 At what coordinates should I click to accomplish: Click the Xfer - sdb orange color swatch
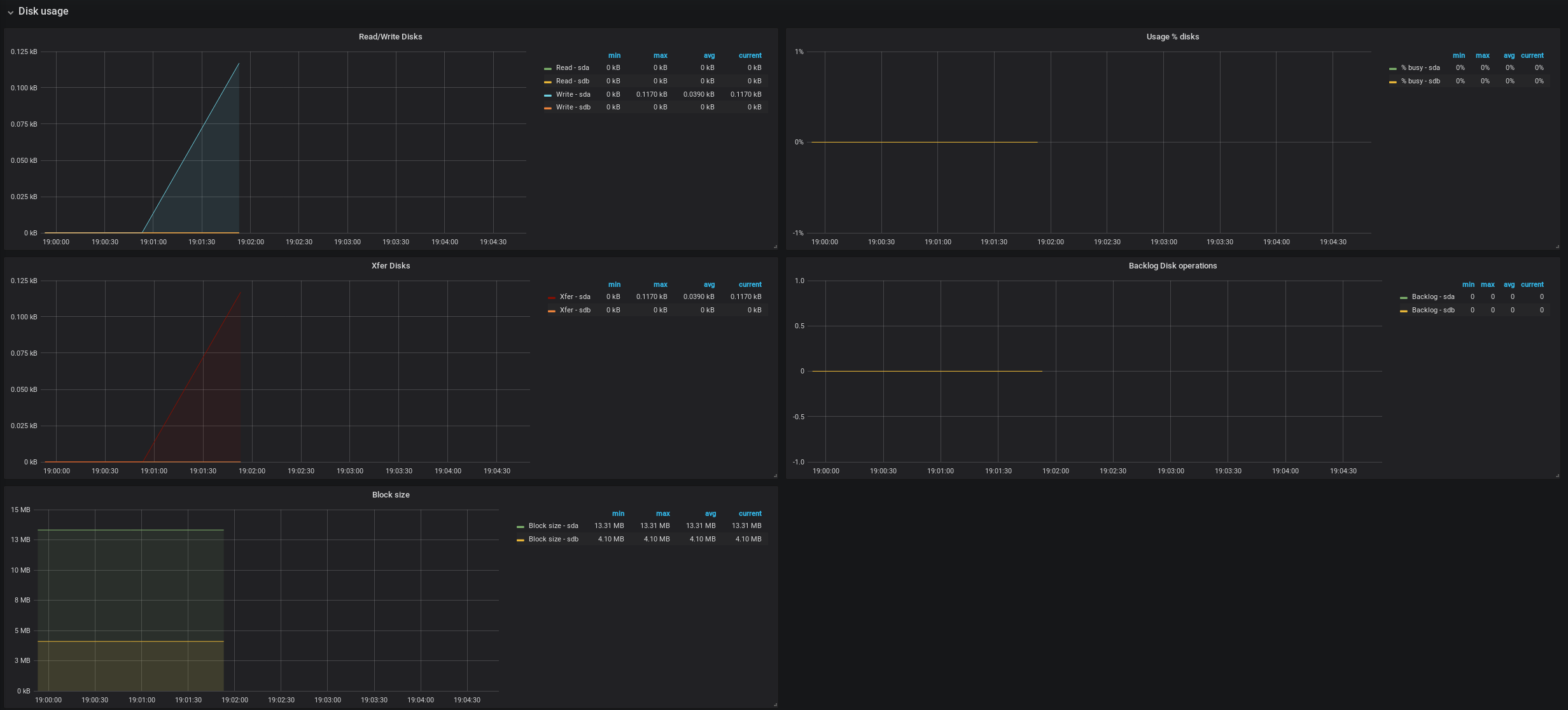click(x=551, y=311)
